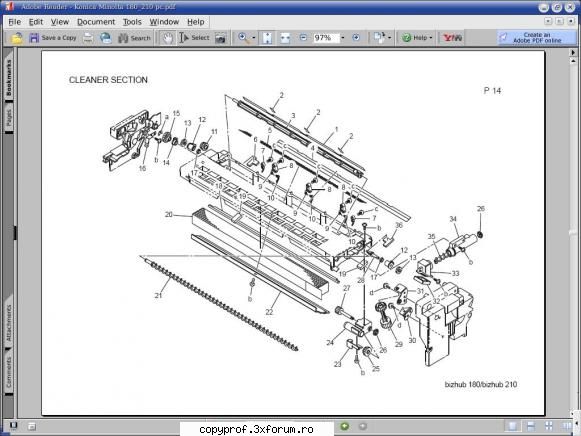This screenshot has width=581, height=436.
Task: Click the Yahoo toolbar icon
Action: (x=452, y=38)
